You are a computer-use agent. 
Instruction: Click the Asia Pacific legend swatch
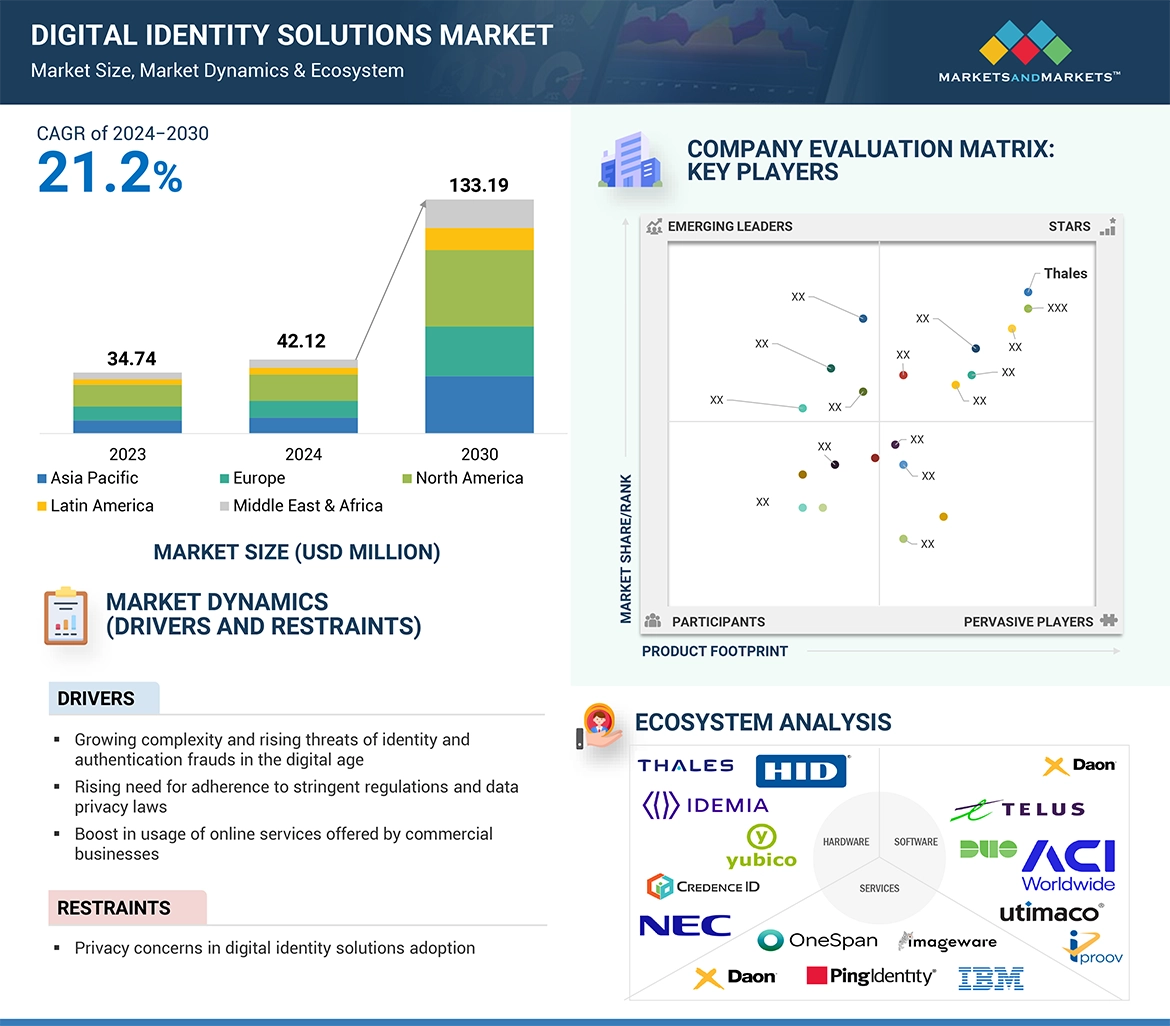point(41,479)
